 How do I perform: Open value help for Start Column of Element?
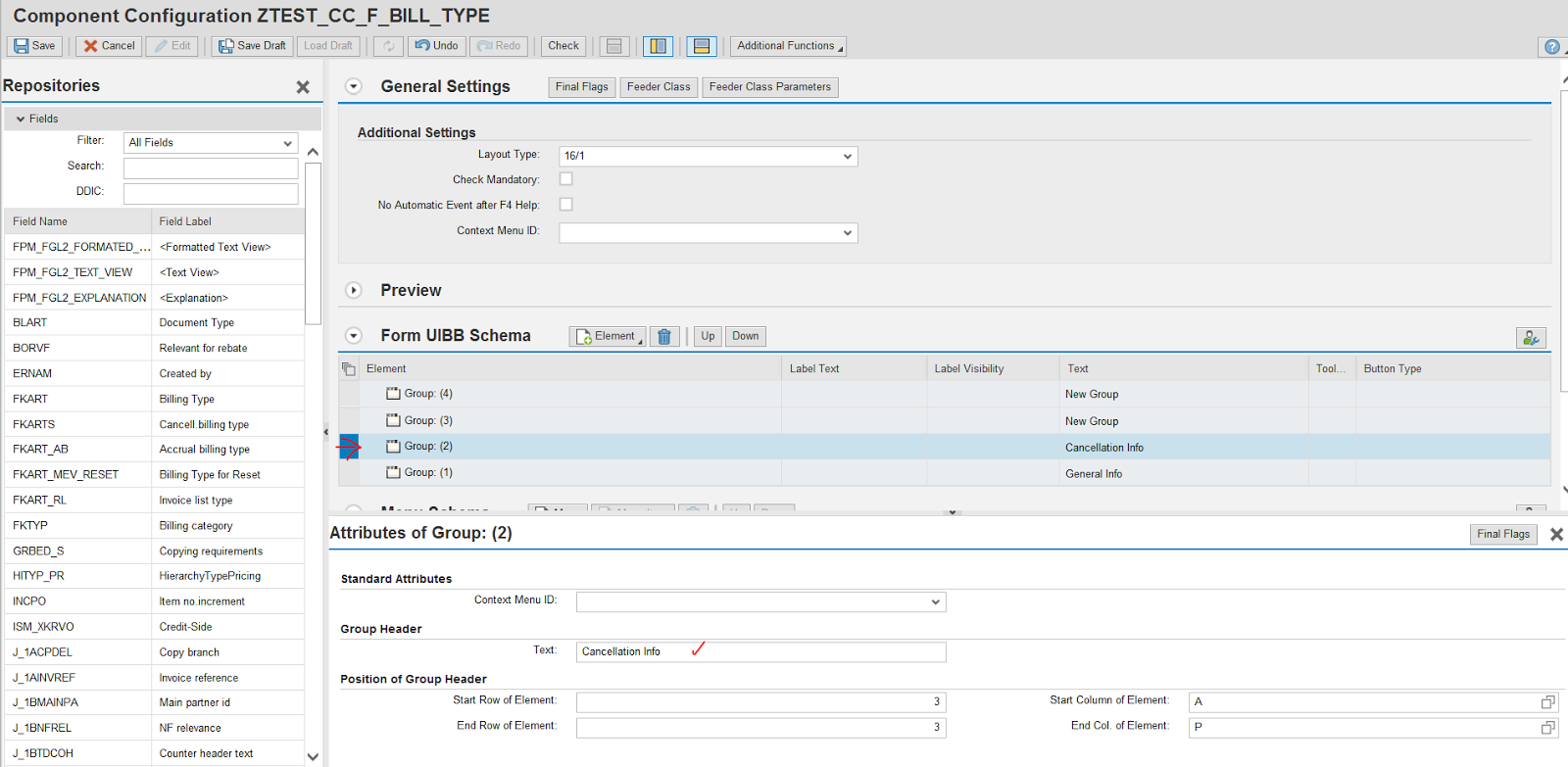pyautogui.click(x=1547, y=702)
